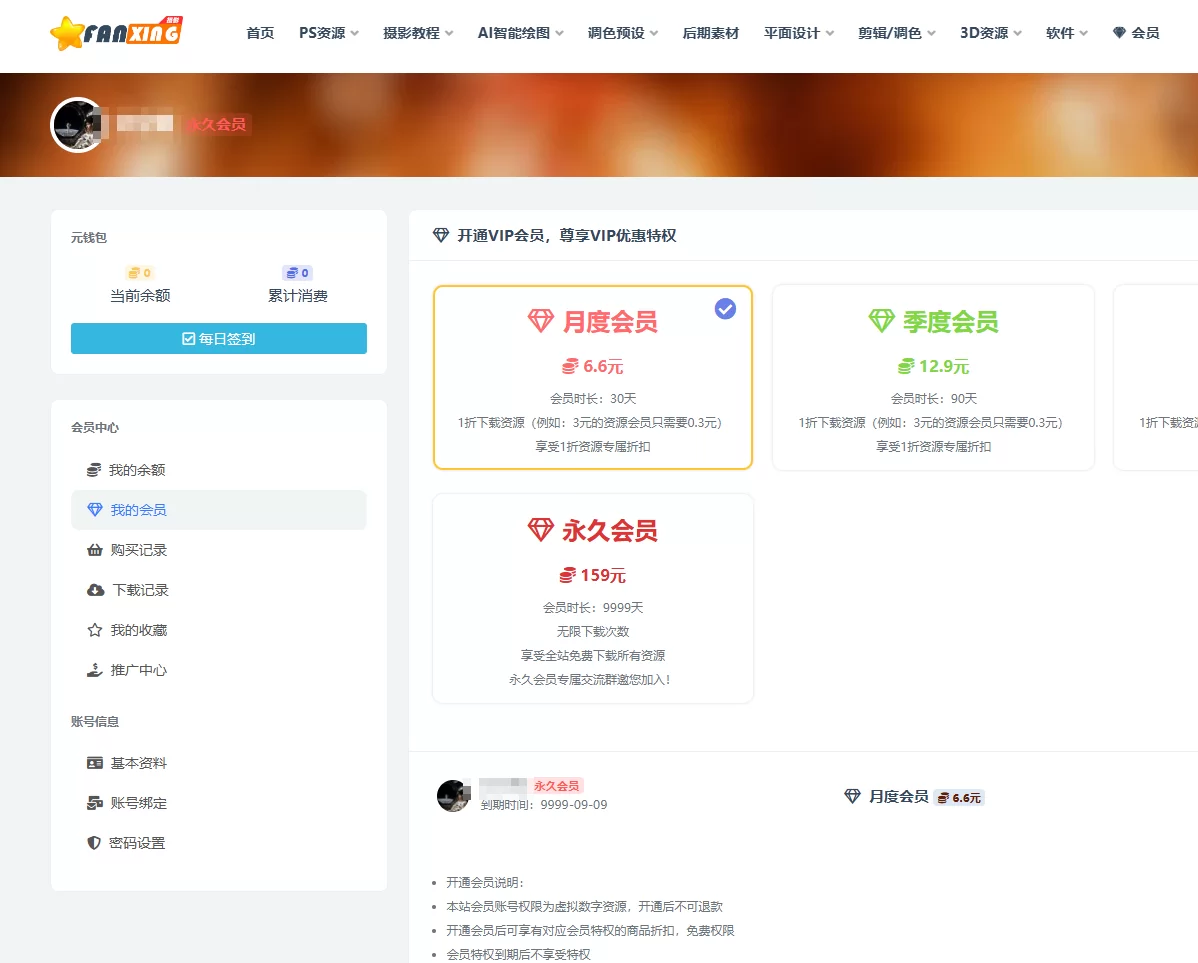Expand the 3D资源 dropdown chevron

[x=1018, y=34]
